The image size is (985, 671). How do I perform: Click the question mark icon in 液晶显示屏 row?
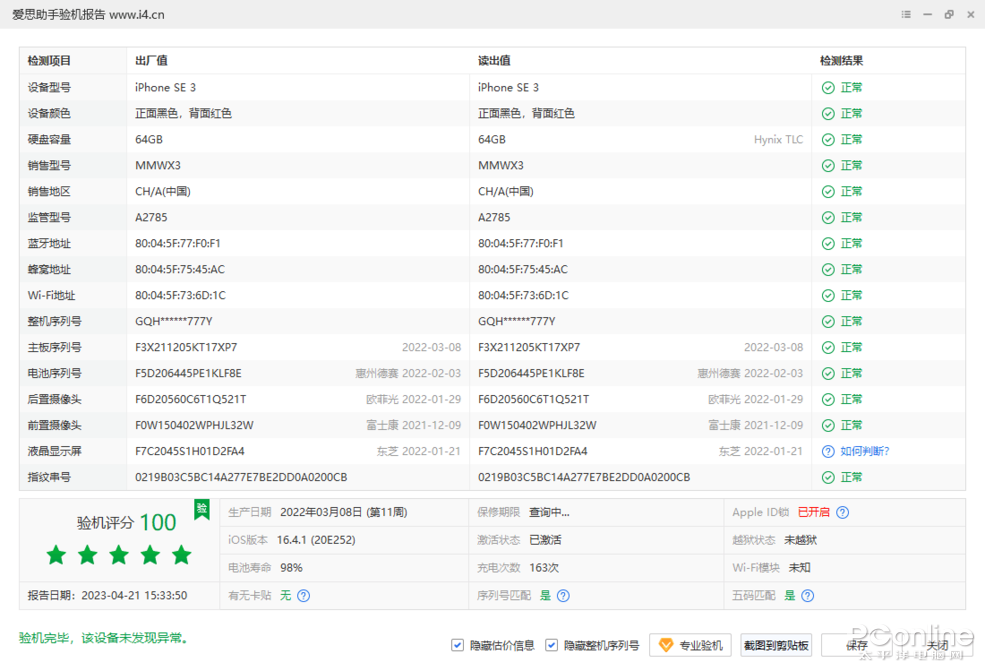[828, 451]
